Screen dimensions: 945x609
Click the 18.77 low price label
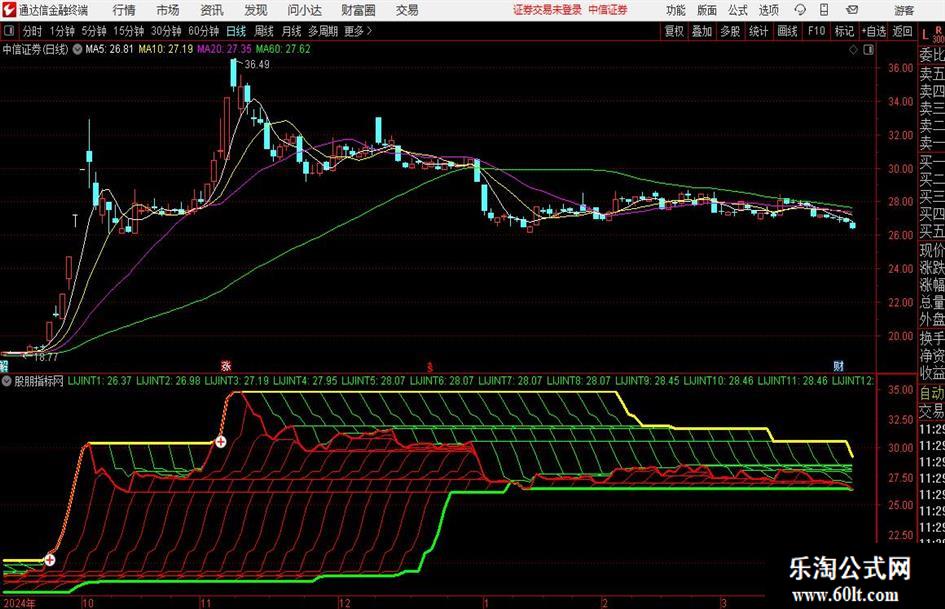click(46, 357)
